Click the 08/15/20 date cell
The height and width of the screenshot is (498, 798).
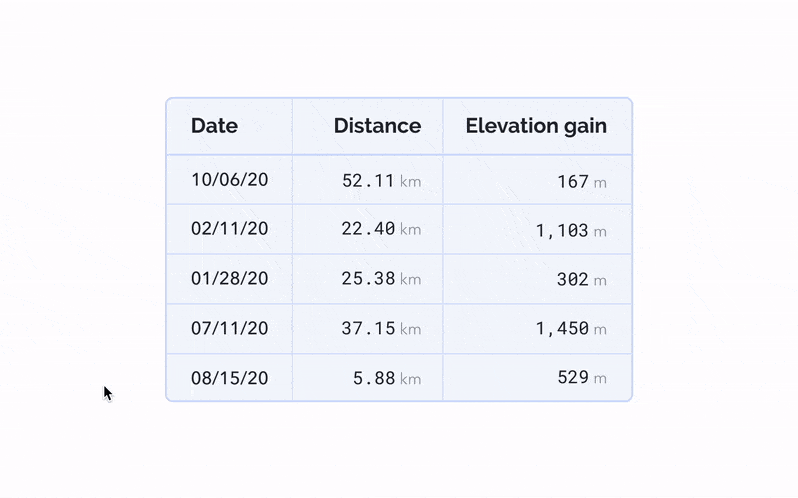(229, 378)
